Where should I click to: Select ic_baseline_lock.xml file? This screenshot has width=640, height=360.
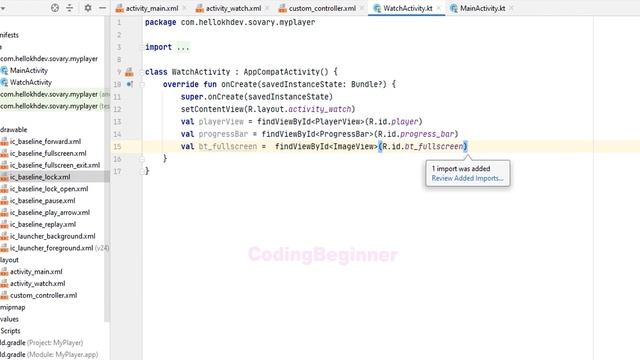40,177
